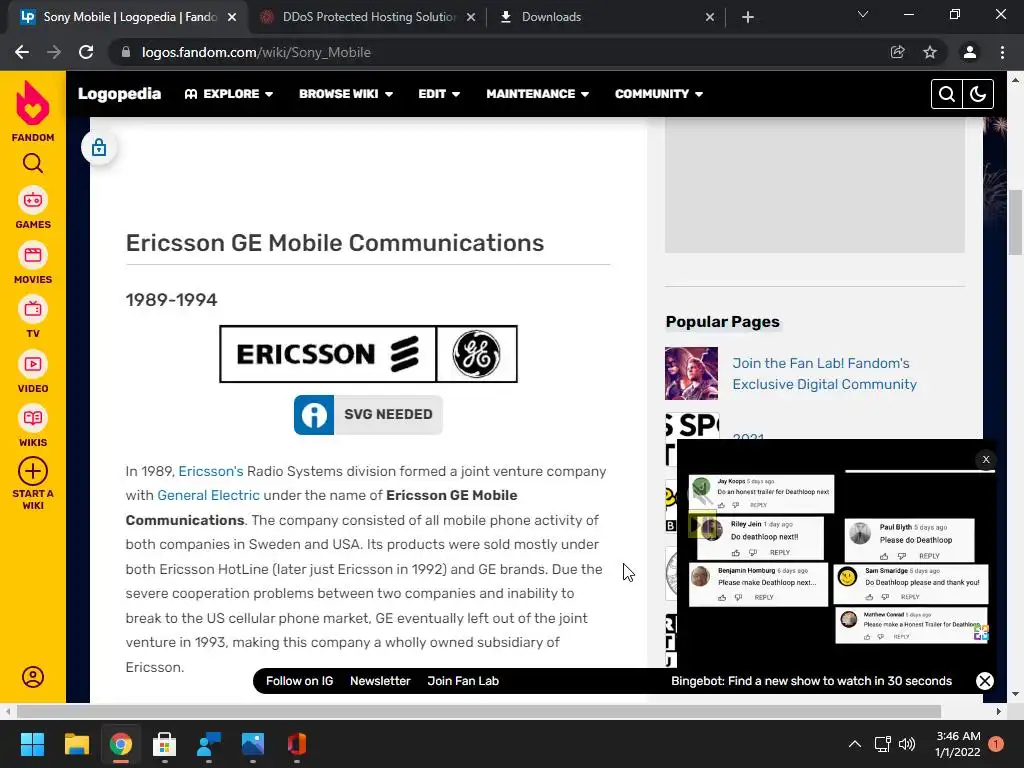Click the wiki search magnifier in header
Screen dimensions: 1024x768
[946, 94]
